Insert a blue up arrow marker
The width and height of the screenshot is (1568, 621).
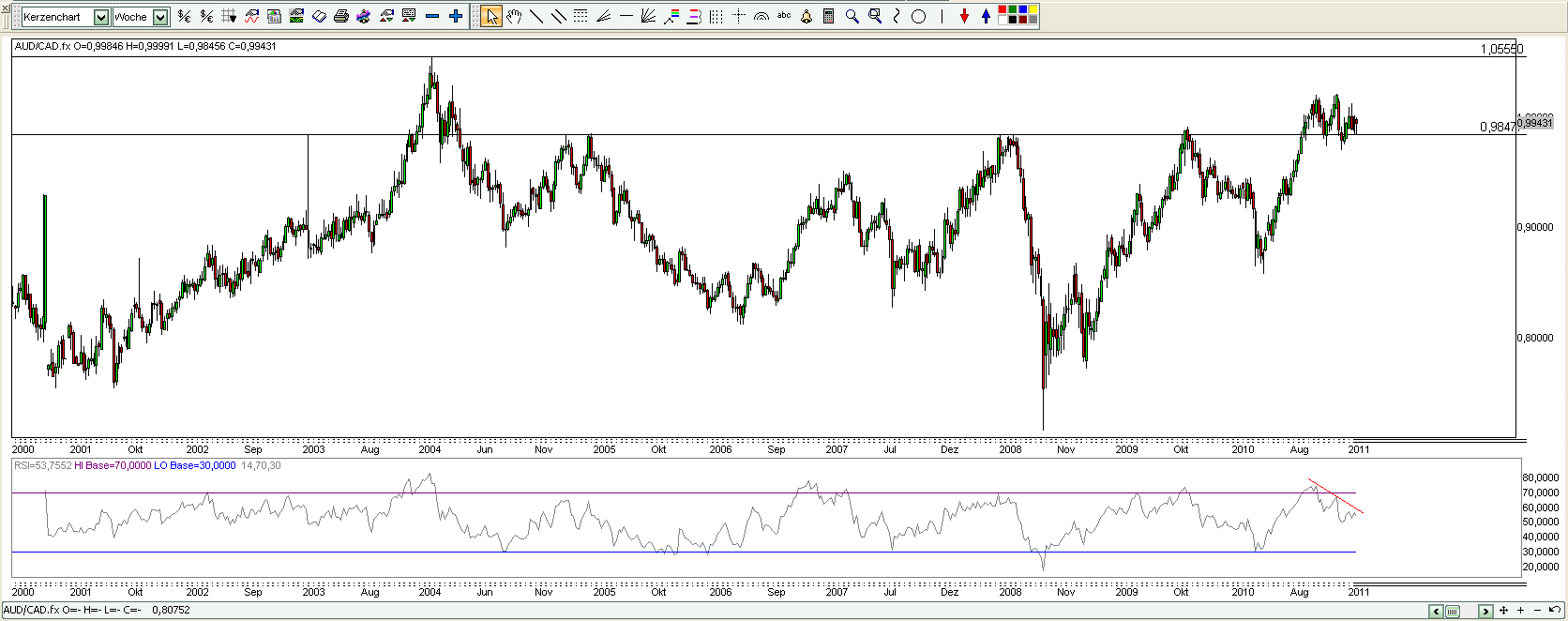(987, 16)
